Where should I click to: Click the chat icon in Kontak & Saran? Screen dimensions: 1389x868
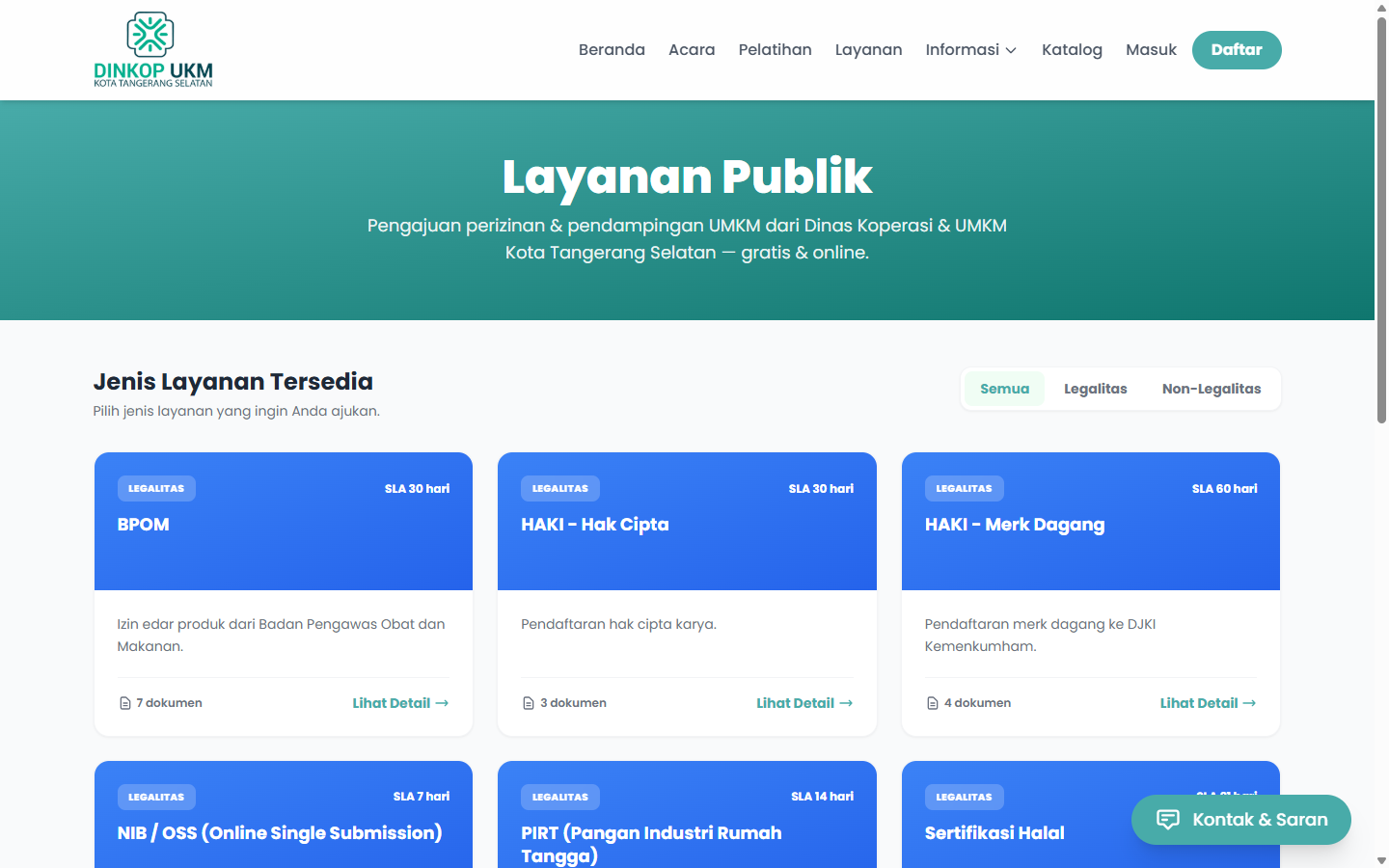(1167, 820)
